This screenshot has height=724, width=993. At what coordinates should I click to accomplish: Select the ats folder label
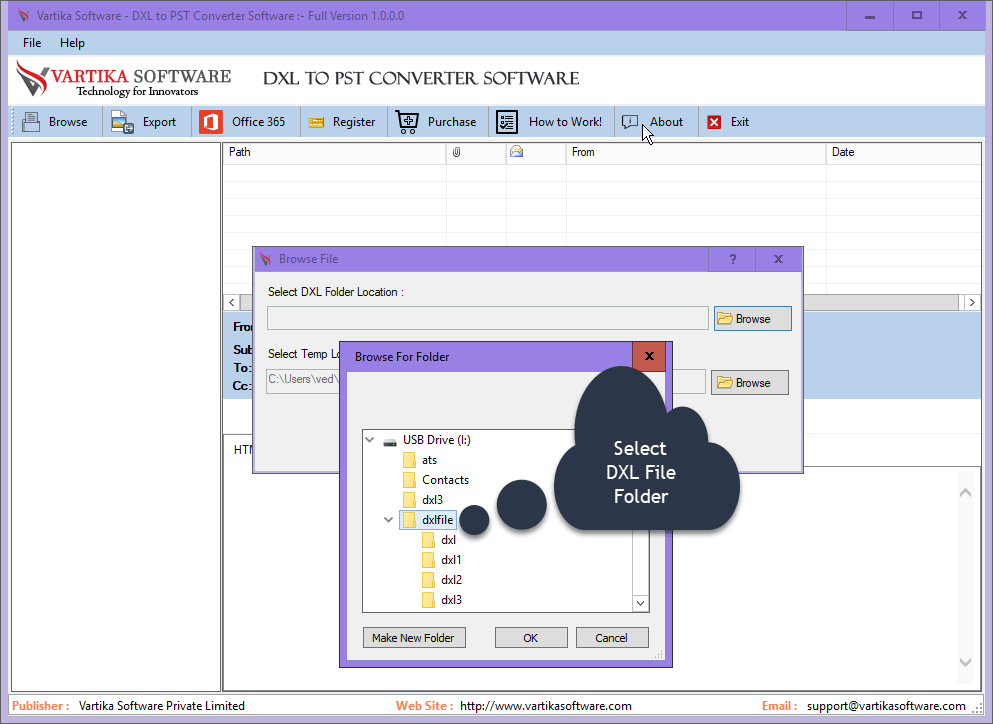tap(429, 460)
